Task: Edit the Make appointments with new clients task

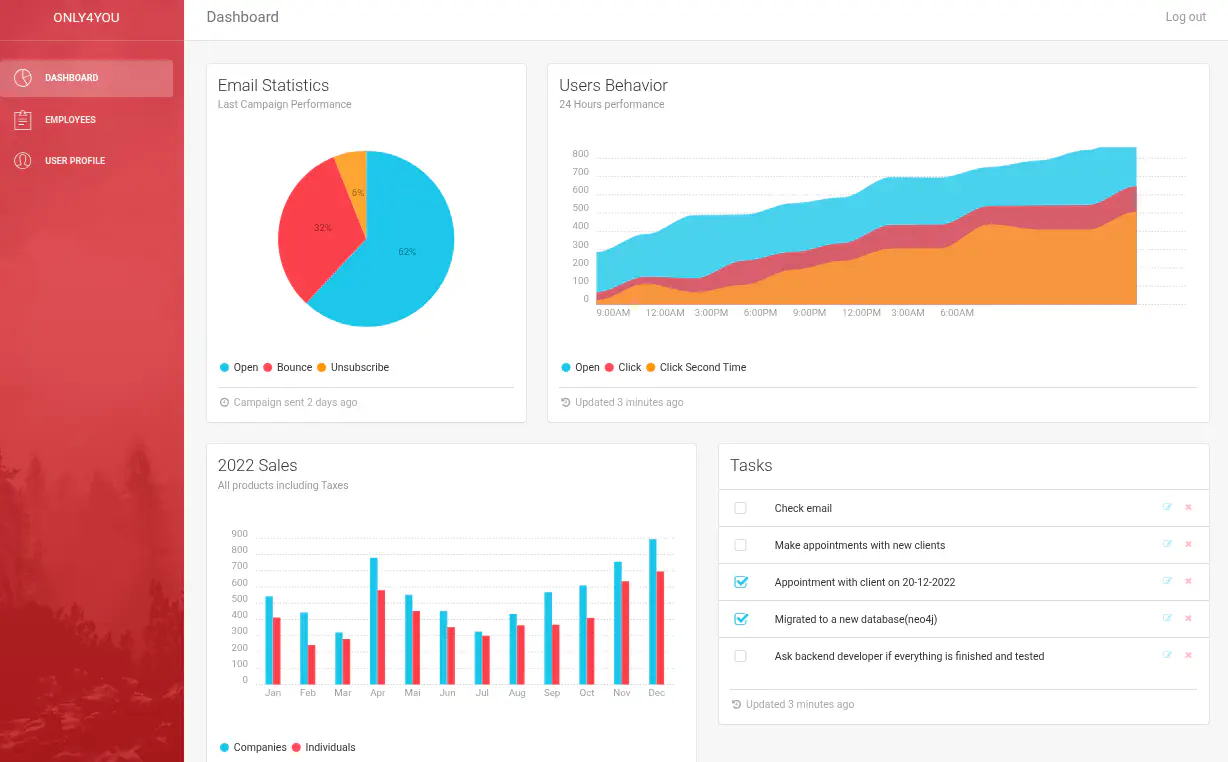Action: [1167, 544]
